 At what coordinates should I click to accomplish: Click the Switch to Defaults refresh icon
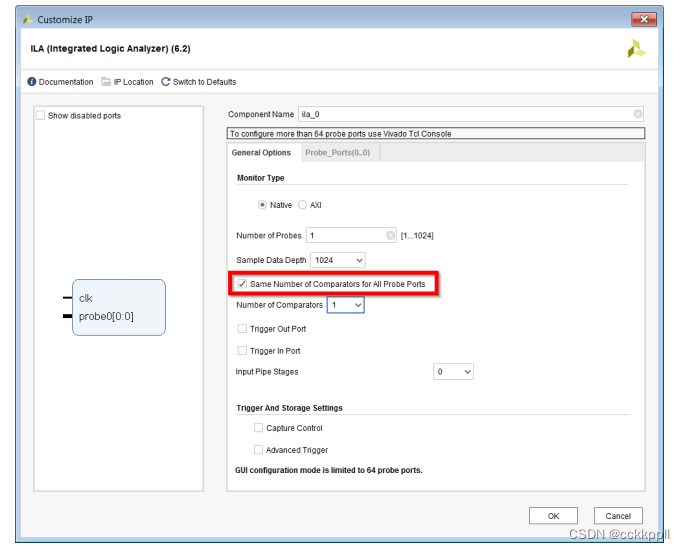[166, 82]
